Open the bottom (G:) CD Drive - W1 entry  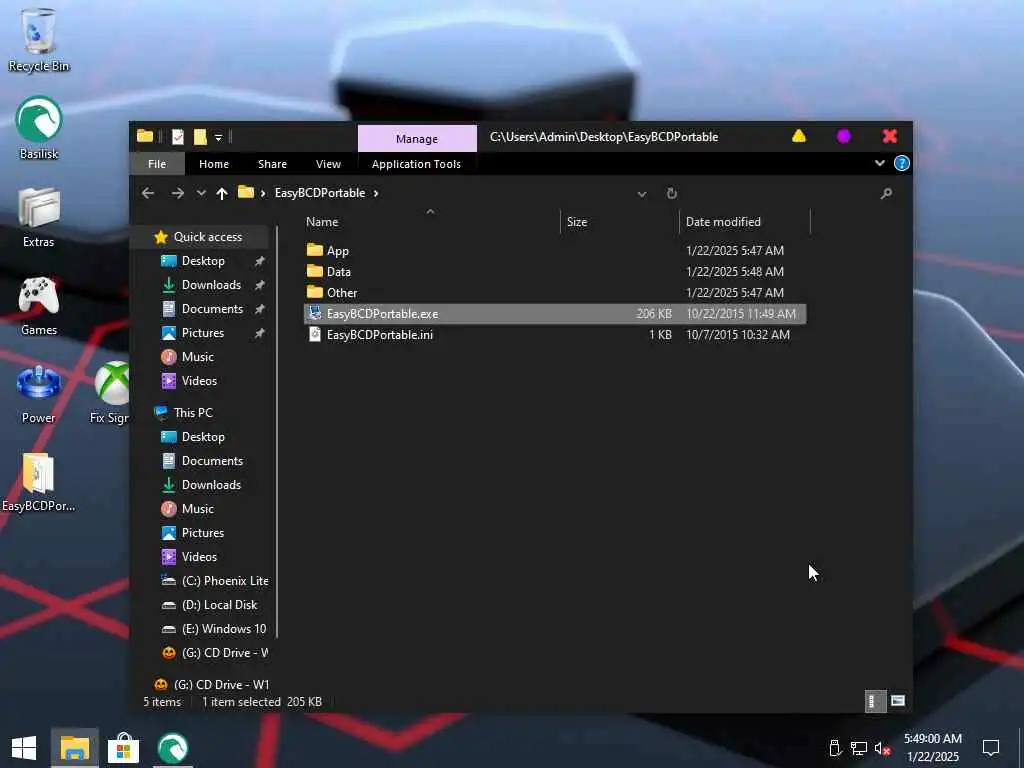click(x=212, y=685)
